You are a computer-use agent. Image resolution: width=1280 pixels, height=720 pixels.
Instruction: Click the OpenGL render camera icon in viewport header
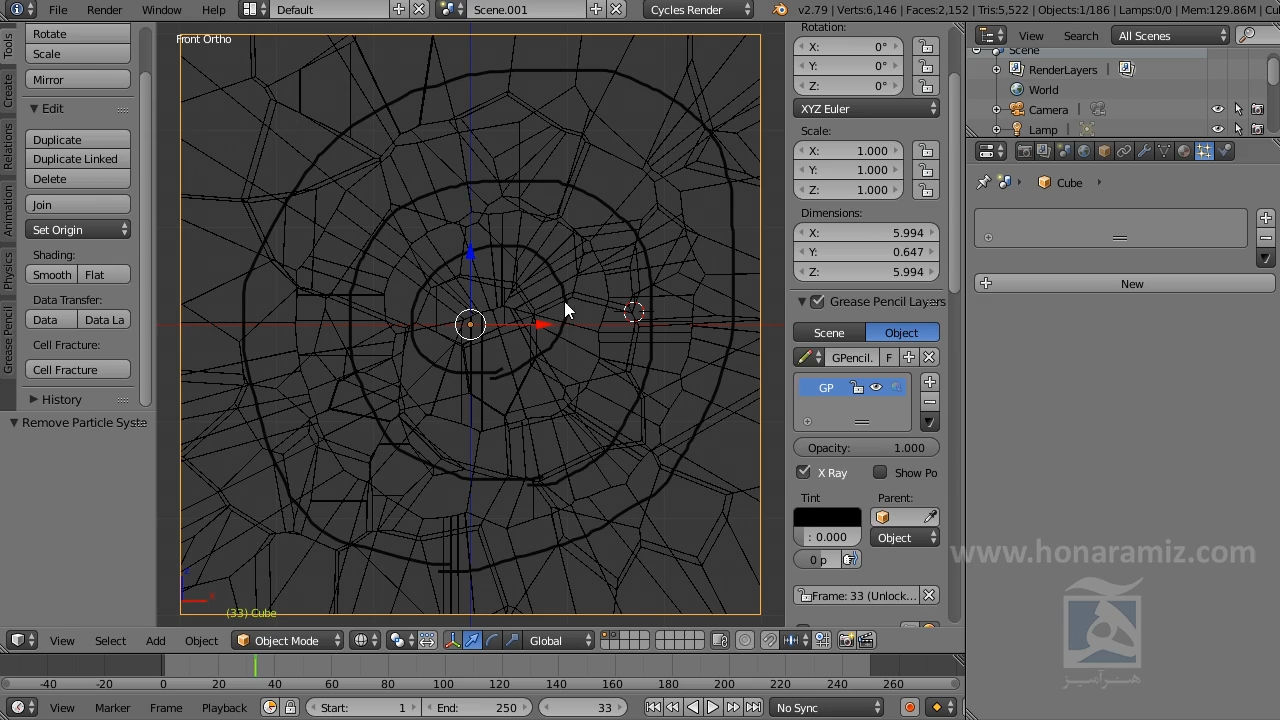pos(846,640)
